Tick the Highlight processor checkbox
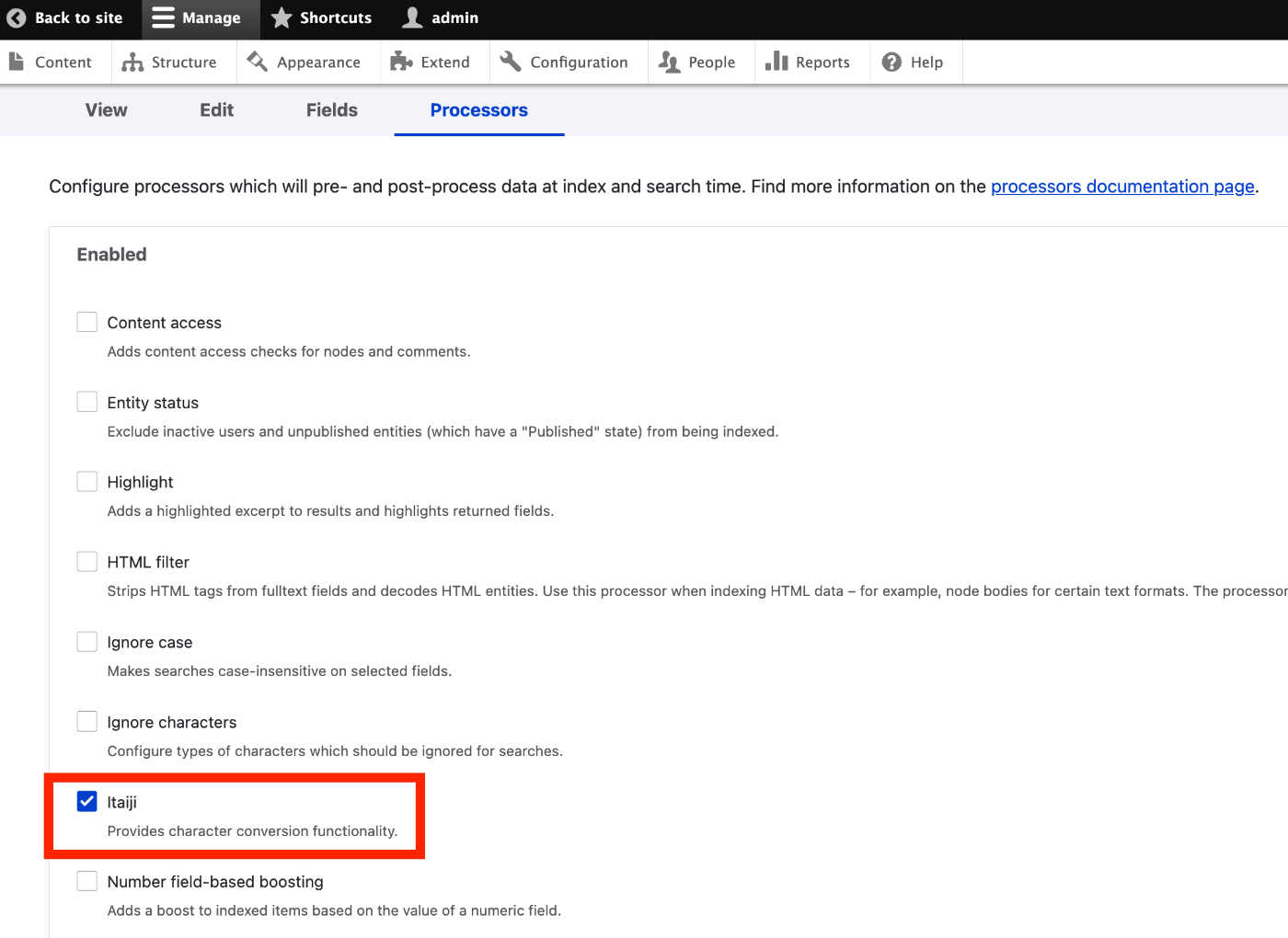 (87, 482)
